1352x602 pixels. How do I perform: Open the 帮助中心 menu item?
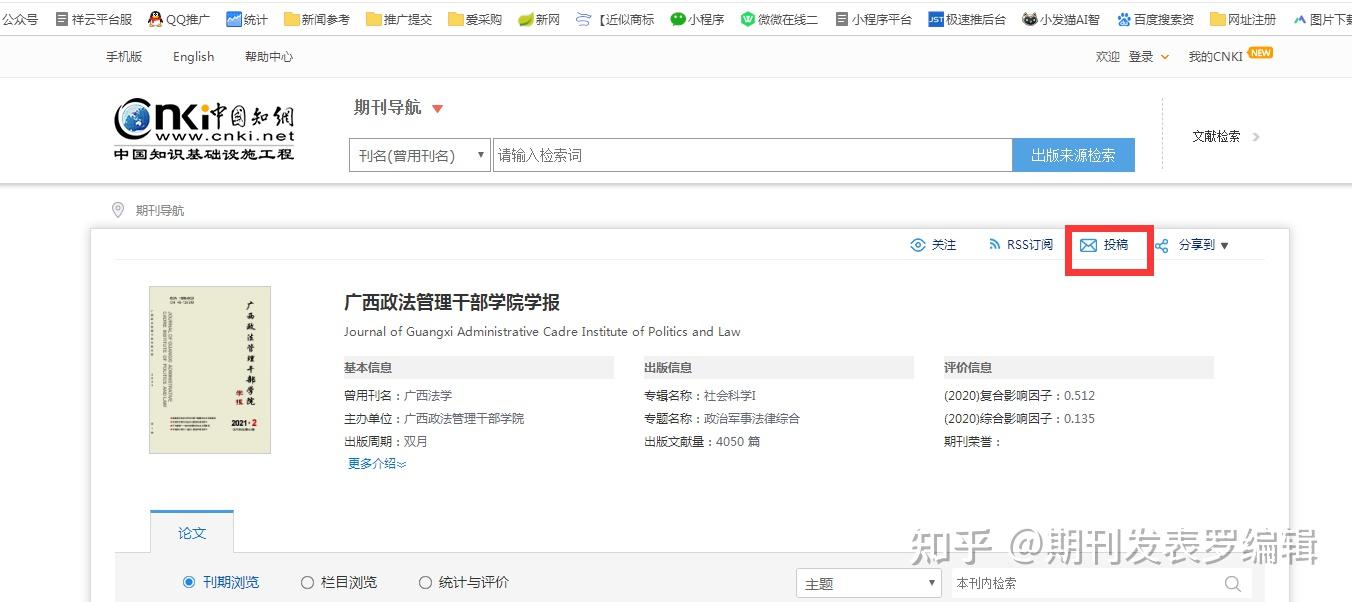click(x=267, y=56)
